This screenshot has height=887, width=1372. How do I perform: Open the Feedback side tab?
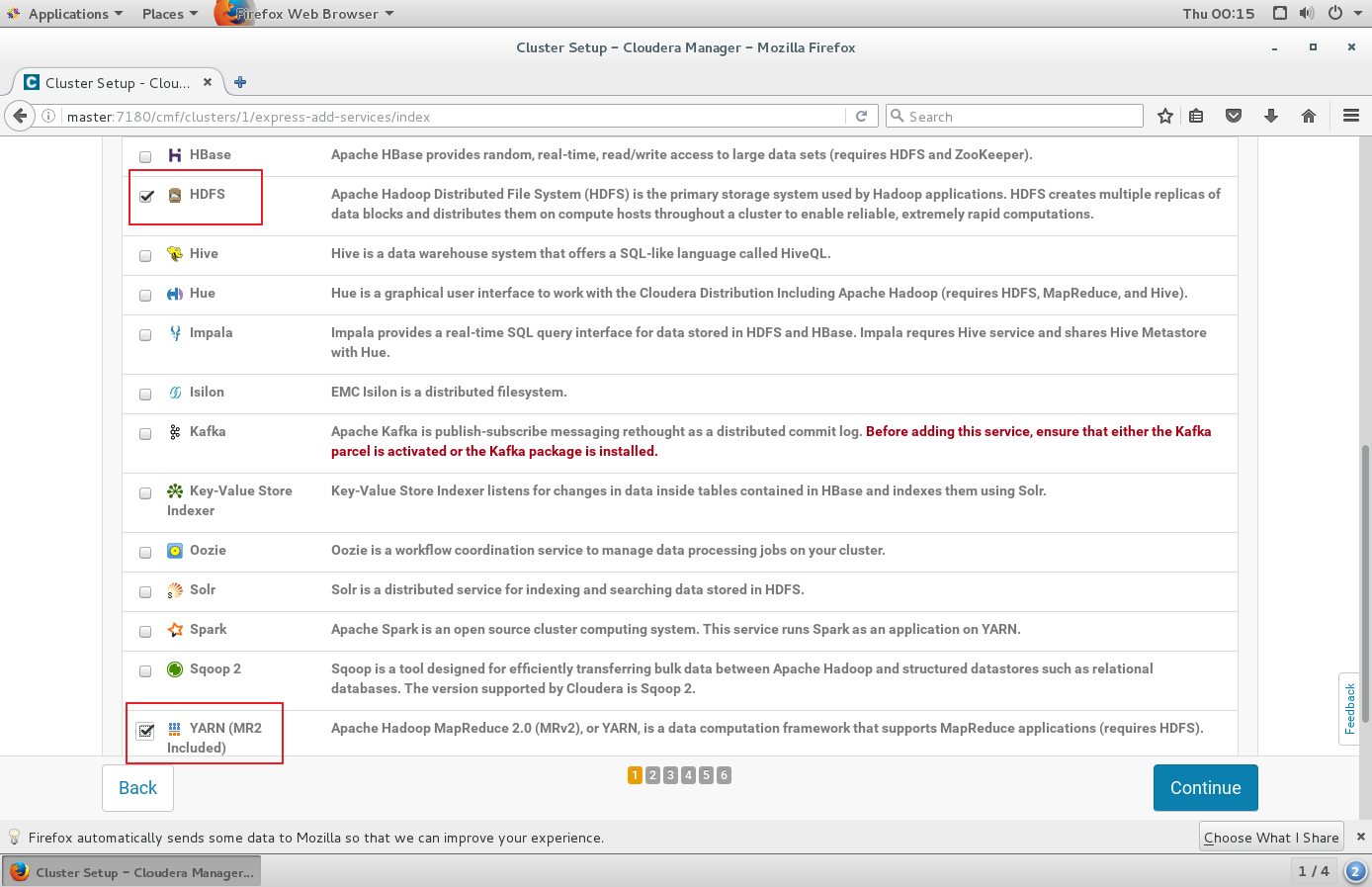(1349, 708)
